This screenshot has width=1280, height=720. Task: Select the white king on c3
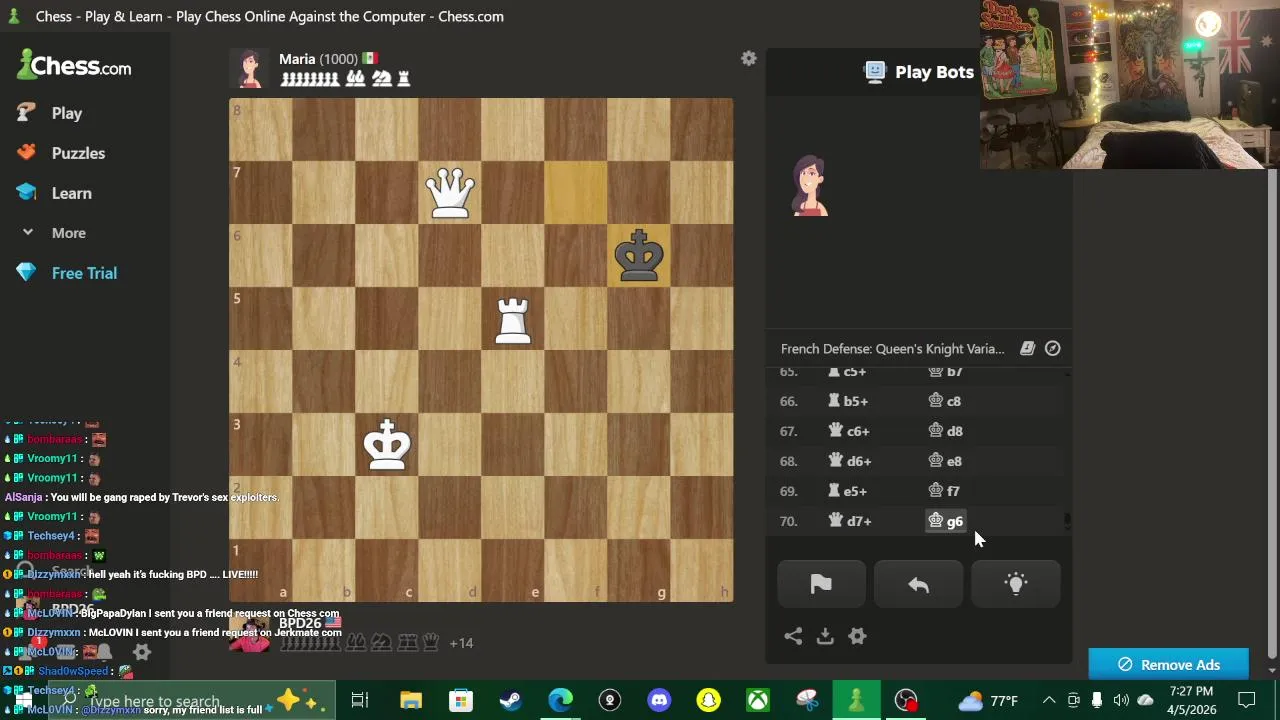pos(387,445)
